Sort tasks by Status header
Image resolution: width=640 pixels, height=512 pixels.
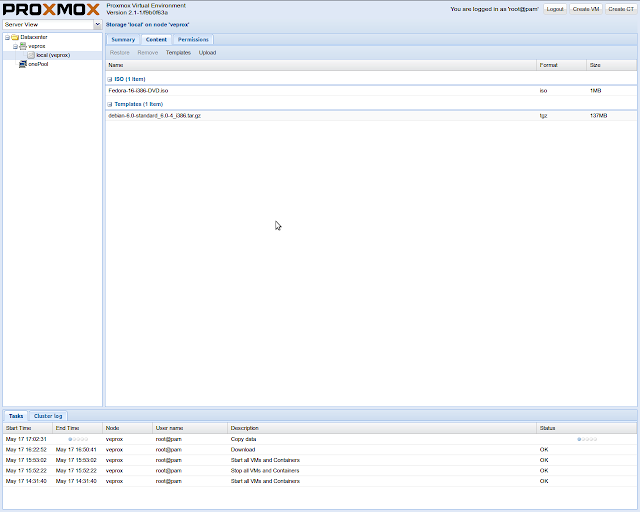587,428
